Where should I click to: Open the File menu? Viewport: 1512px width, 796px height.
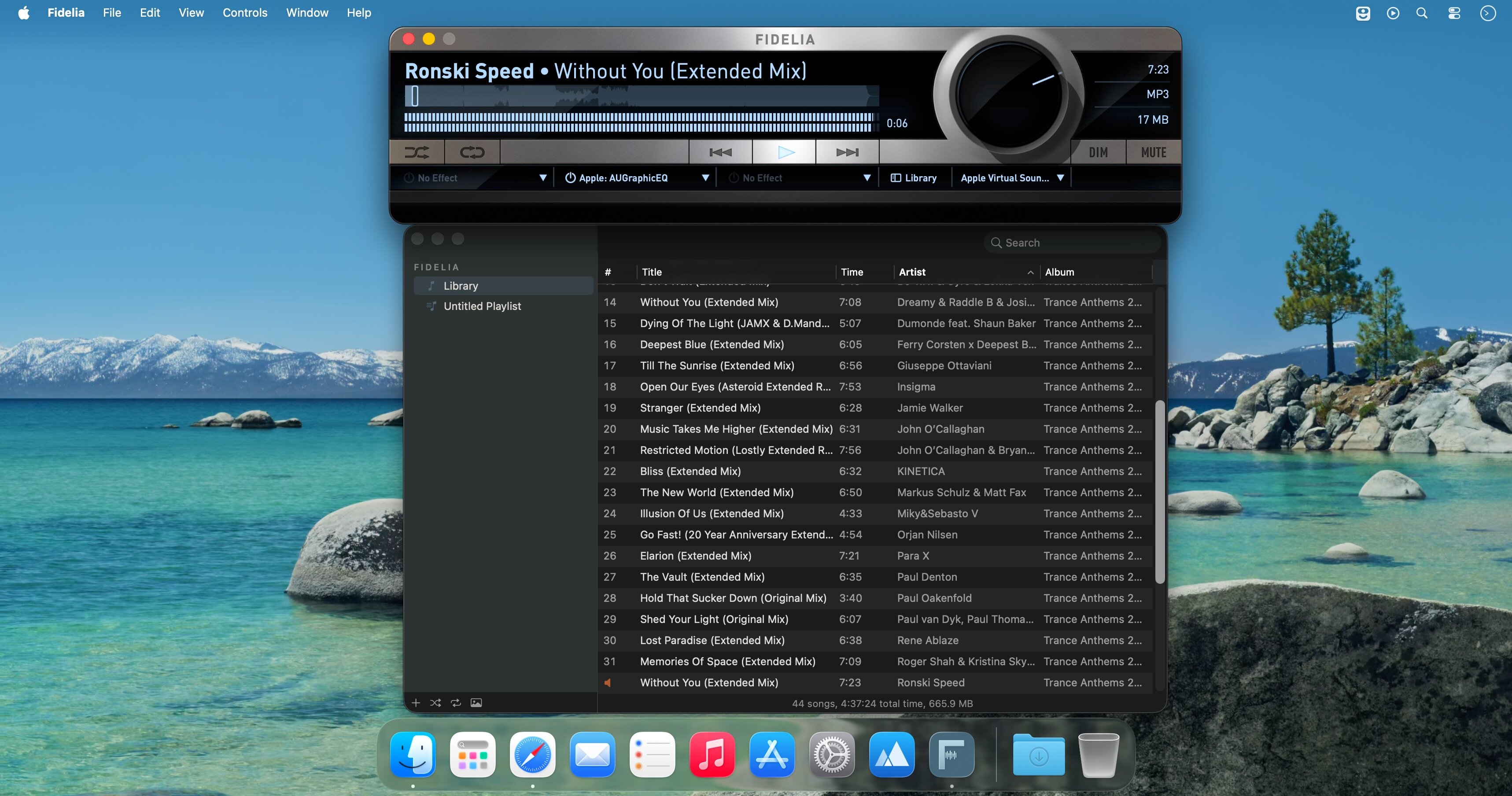coord(112,13)
